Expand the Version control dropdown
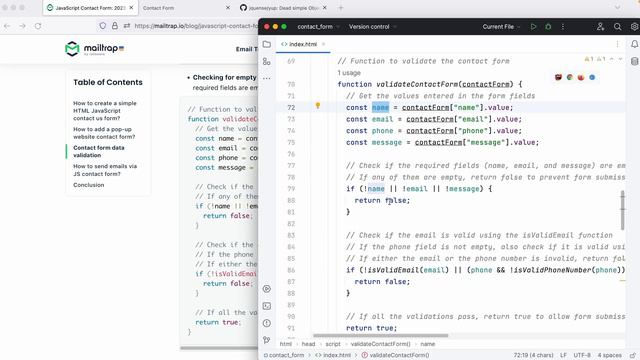640x360 pixels. 373,27
